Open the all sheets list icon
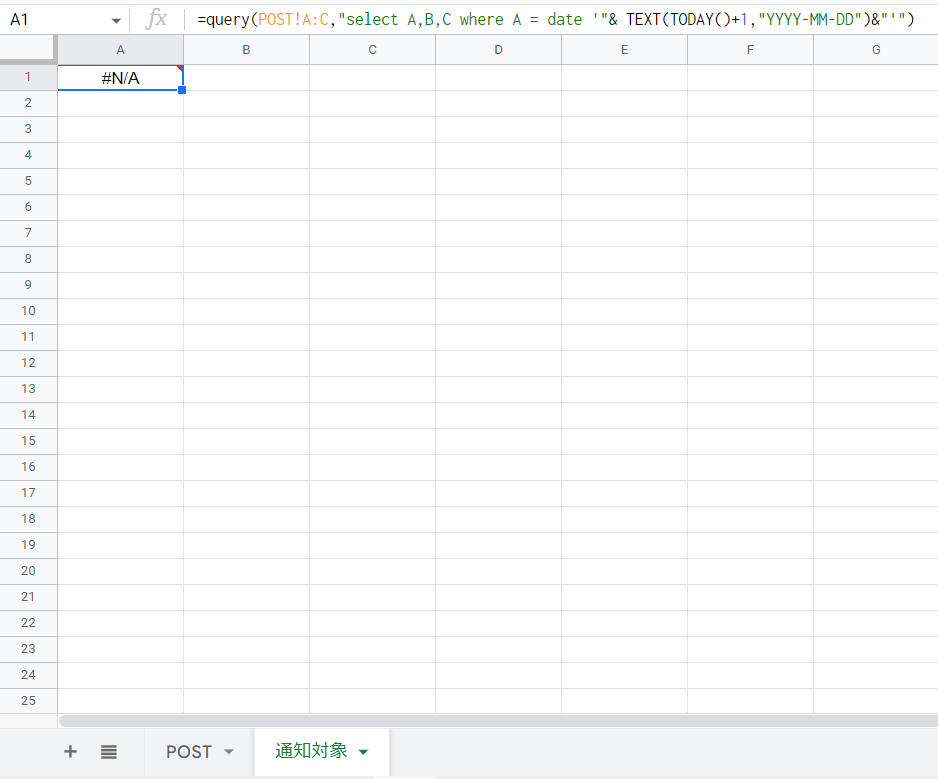Viewport: 938px width, 779px height. coord(109,751)
